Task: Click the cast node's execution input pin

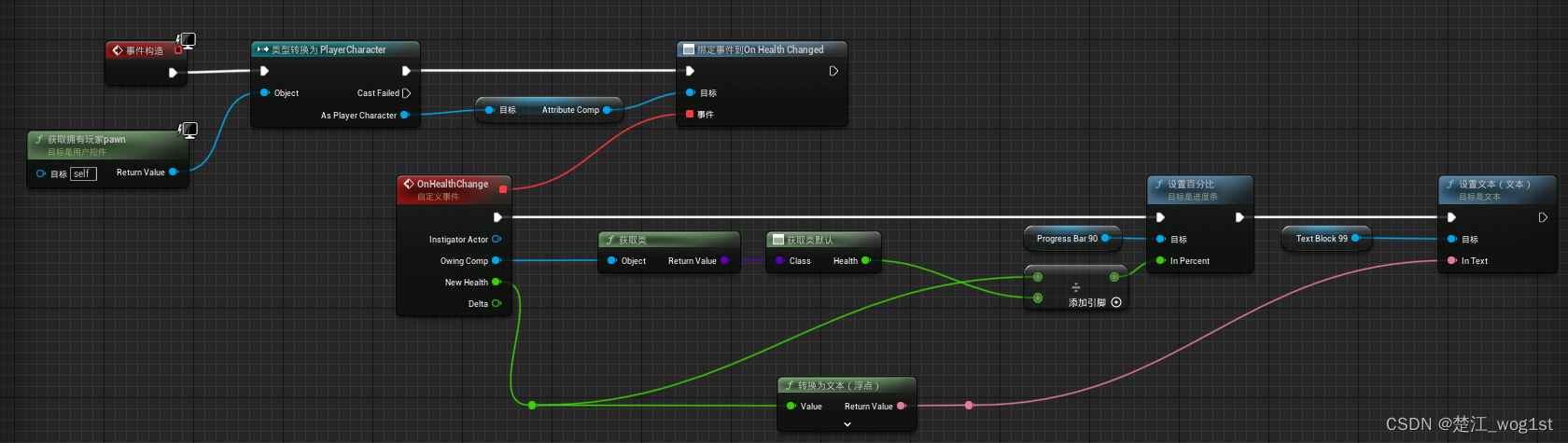Action: tap(264, 71)
